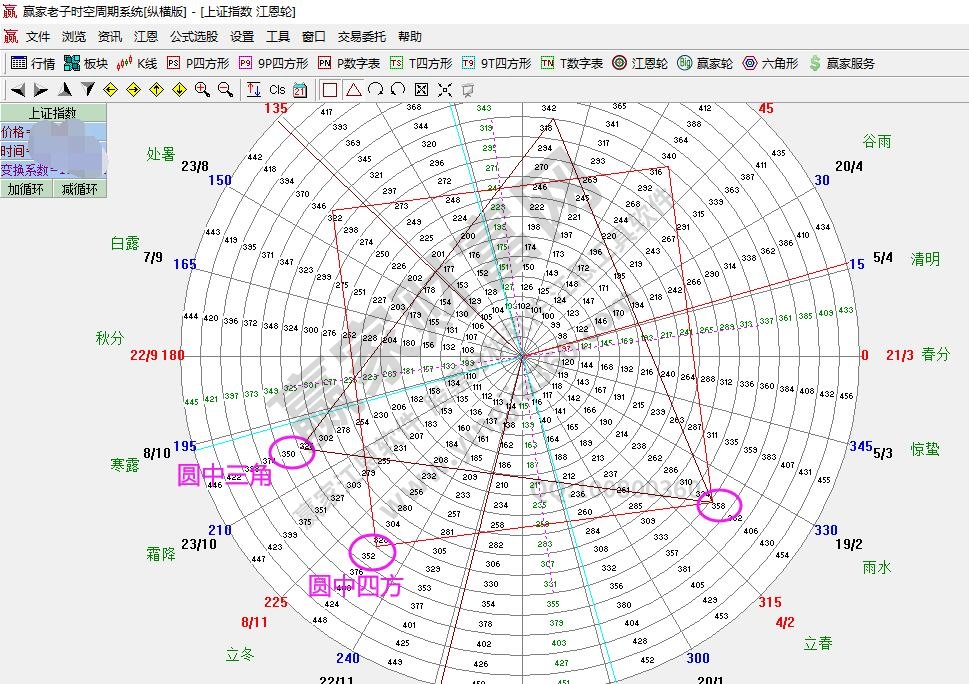Open the 交易委托 menu
969x684 pixels.
361,37
